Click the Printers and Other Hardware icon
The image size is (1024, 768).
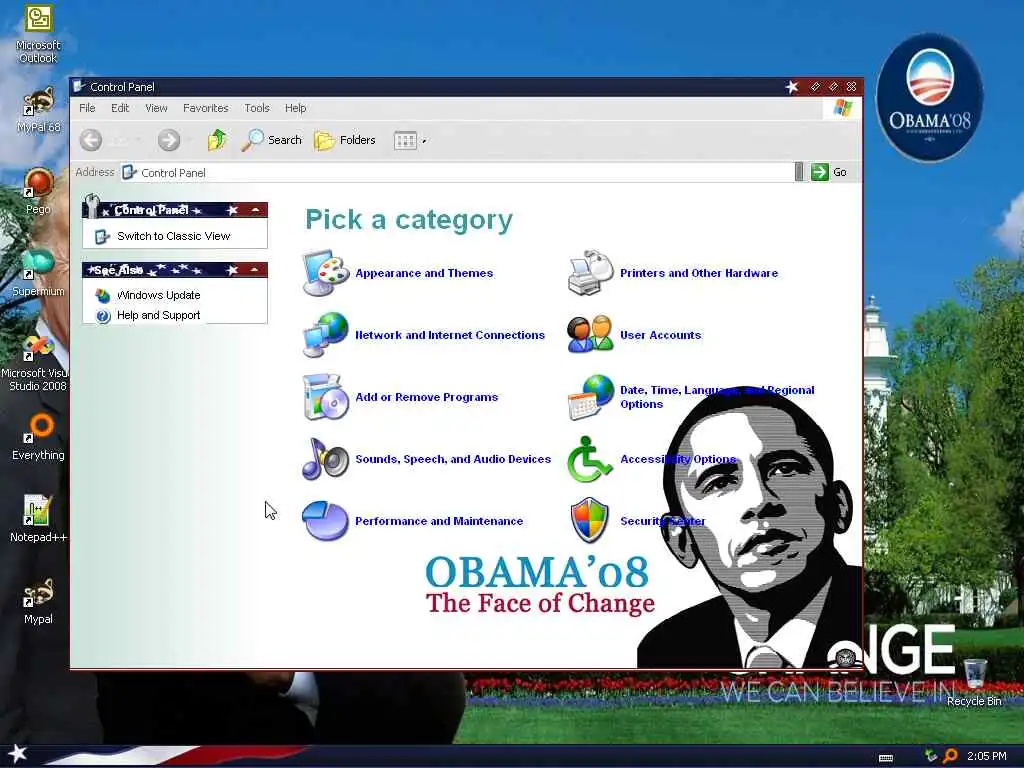[590, 273]
